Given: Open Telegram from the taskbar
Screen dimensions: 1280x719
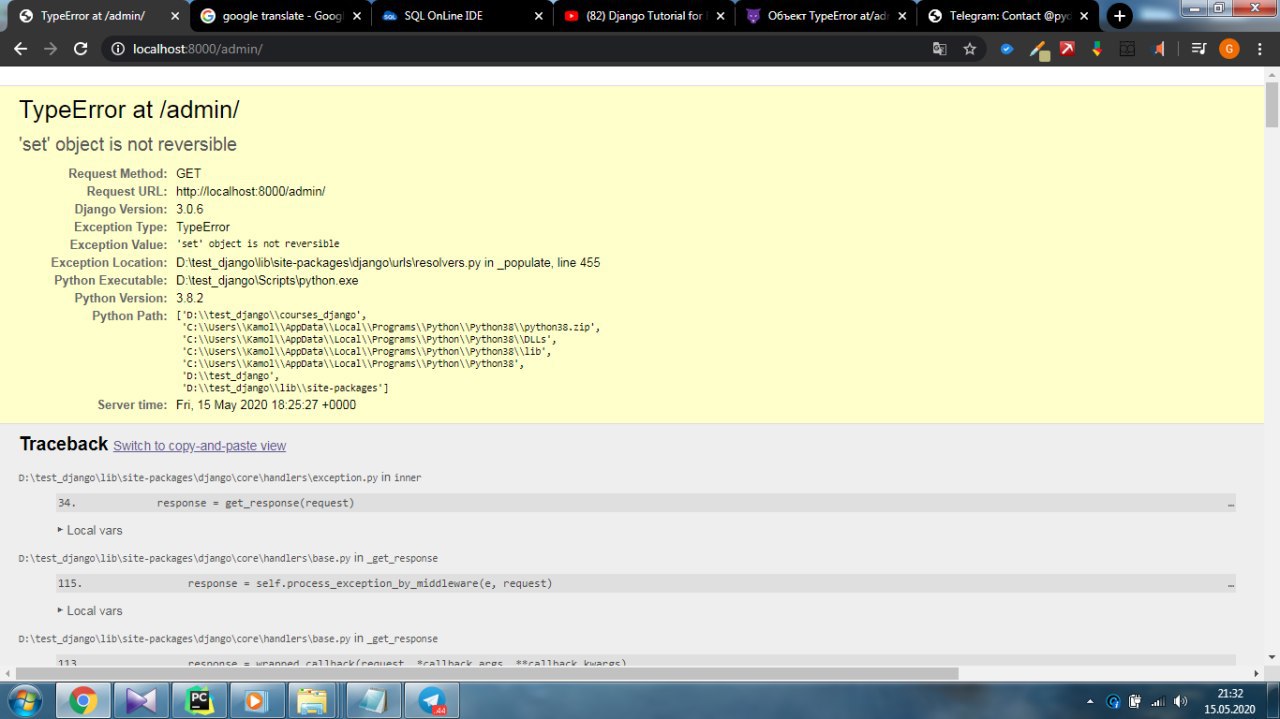Looking at the screenshot, I should click(432, 701).
